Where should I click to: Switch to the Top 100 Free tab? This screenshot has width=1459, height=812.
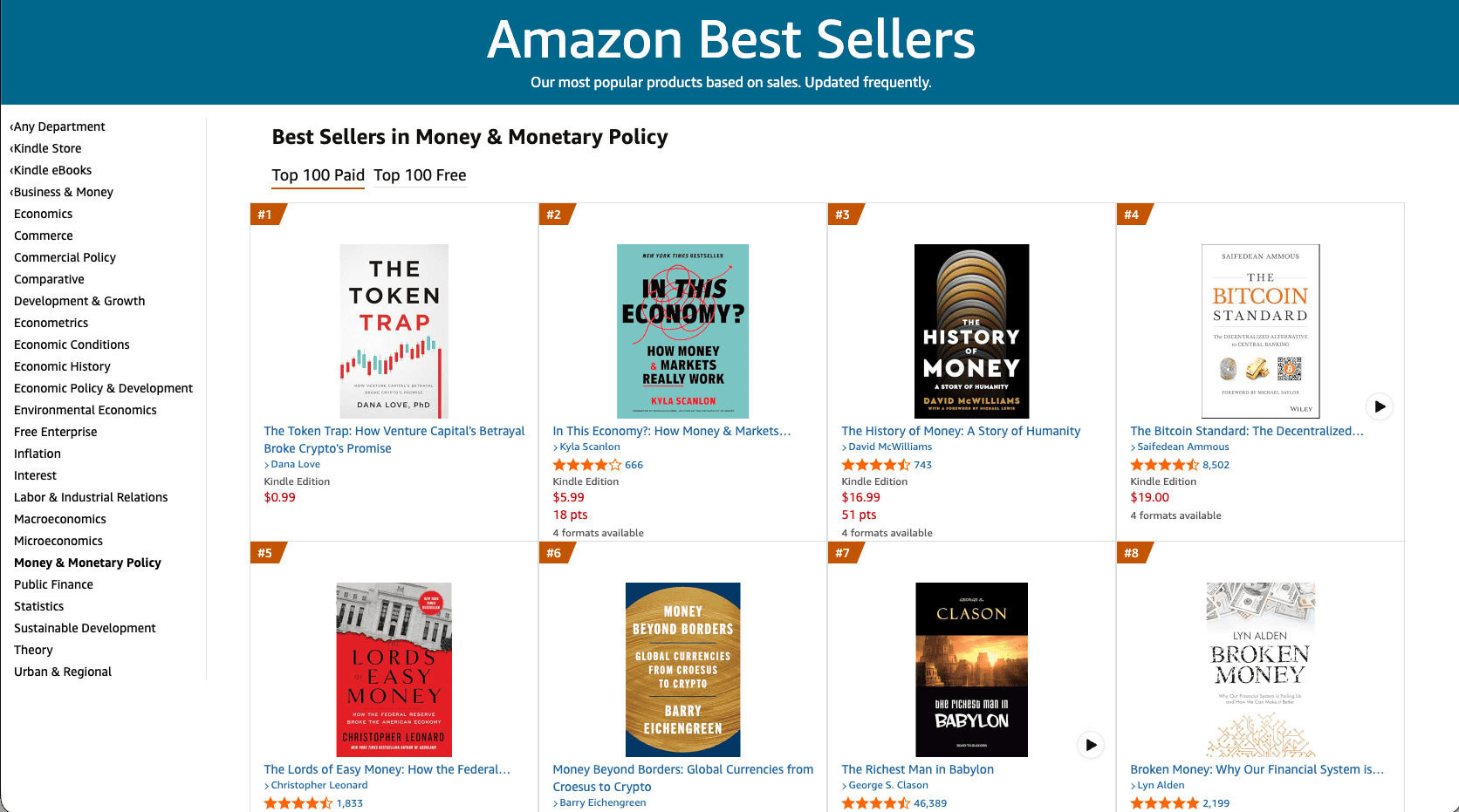[x=420, y=175]
